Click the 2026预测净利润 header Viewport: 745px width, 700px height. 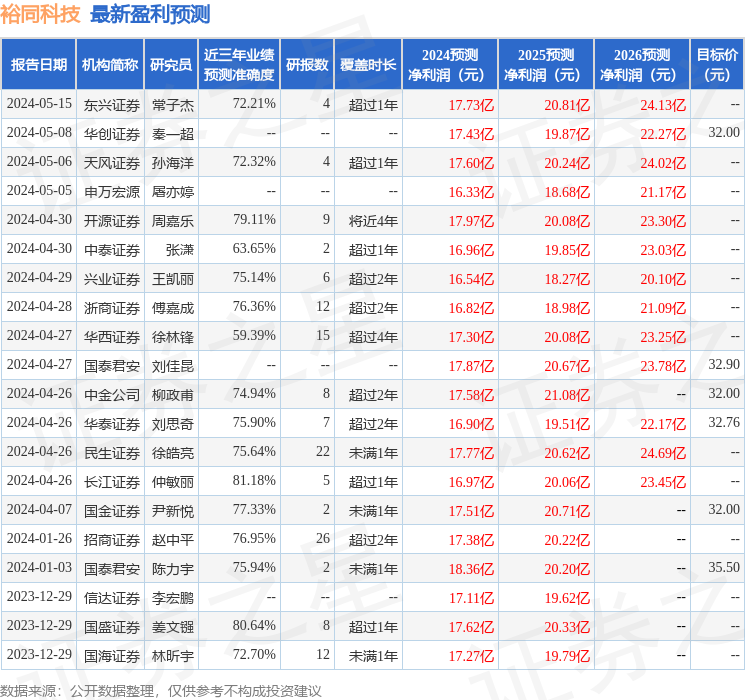(x=642, y=65)
